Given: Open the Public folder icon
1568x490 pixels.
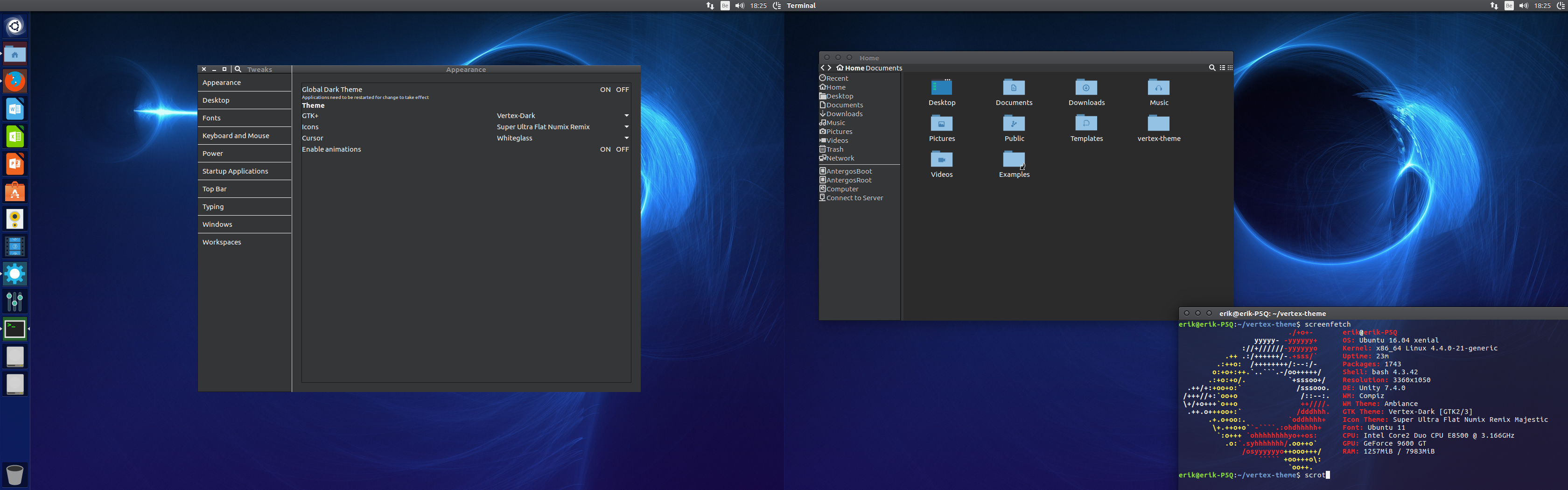Looking at the screenshot, I should click(x=1014, y=124).
